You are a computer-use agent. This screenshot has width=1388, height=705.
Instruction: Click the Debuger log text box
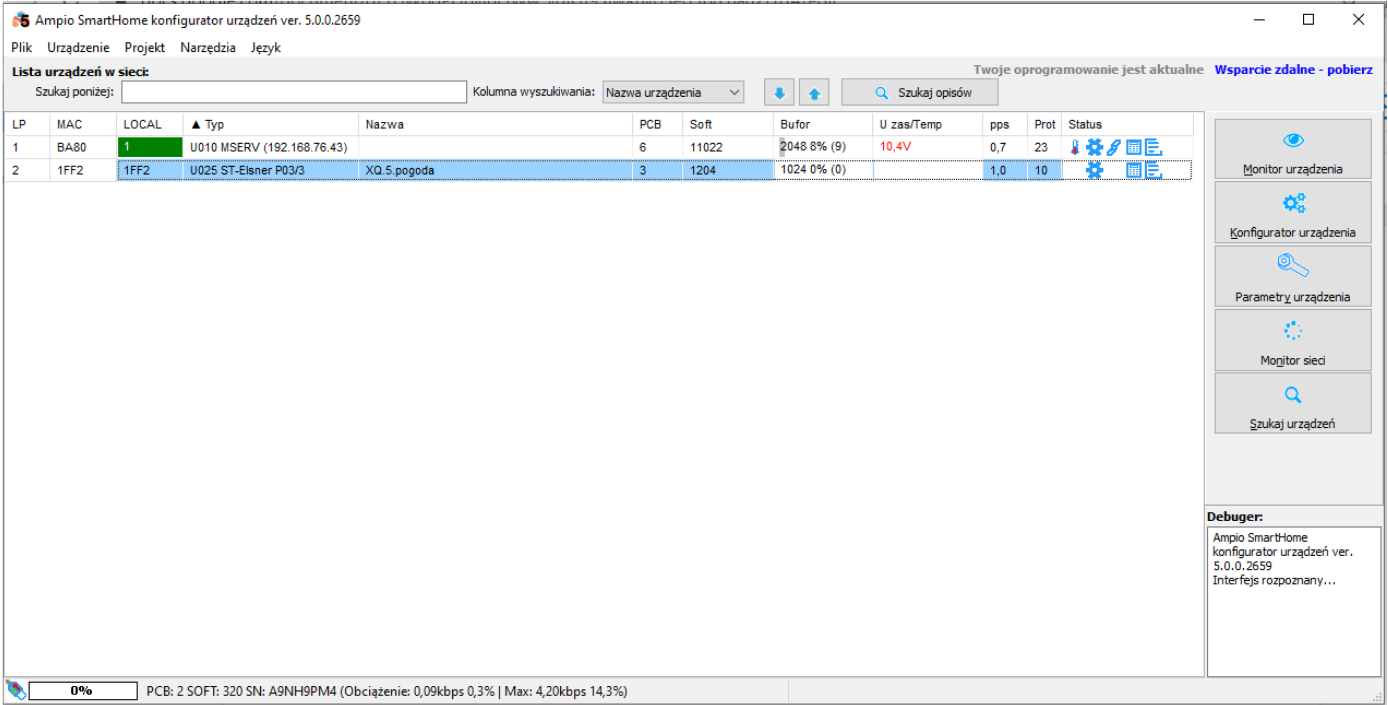(1294, 602)
